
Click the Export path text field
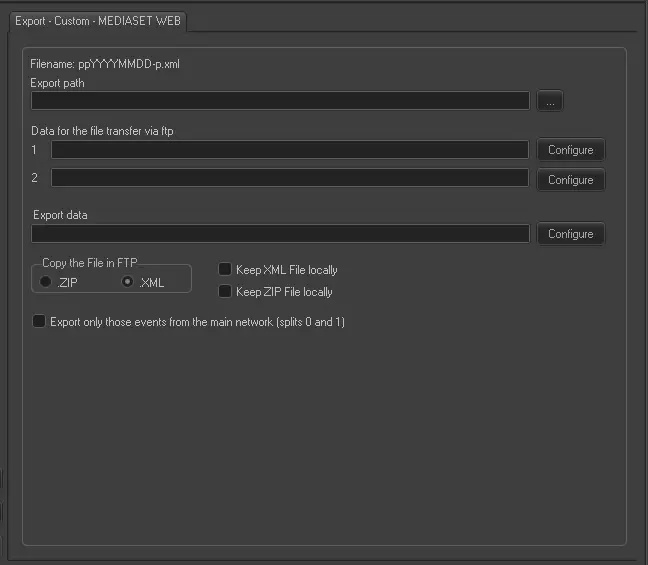[280, 101]
